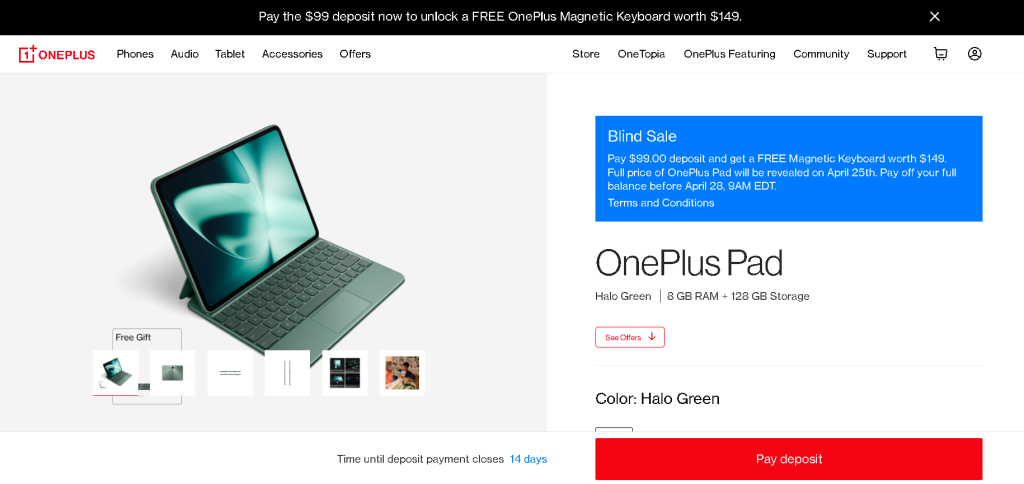The height and width of the screenshot is (484, 1024).
Task: Open Terms and Conditions link
Action: [661, 203]
